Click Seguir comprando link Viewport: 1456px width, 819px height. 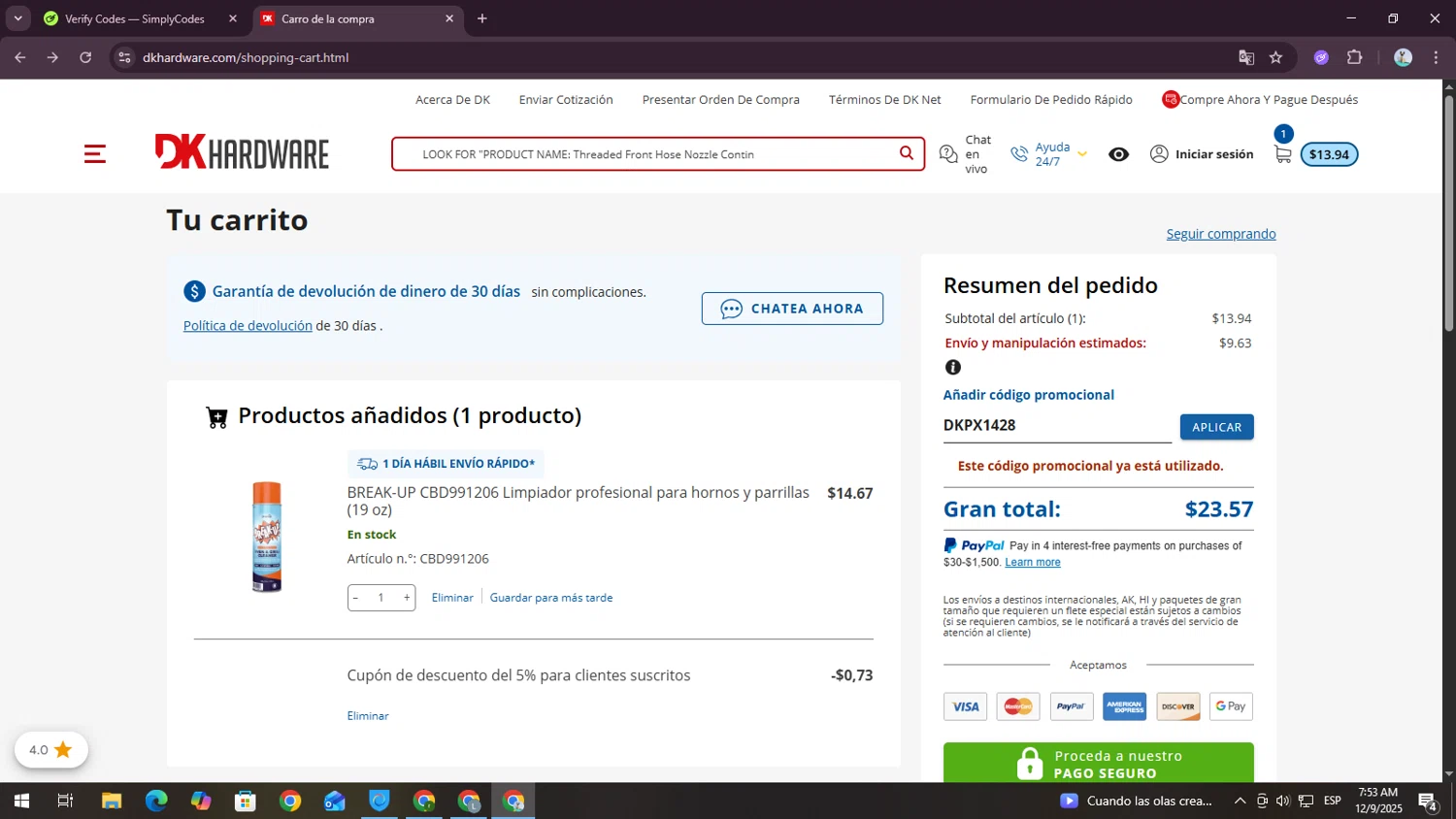(1221, 234)
